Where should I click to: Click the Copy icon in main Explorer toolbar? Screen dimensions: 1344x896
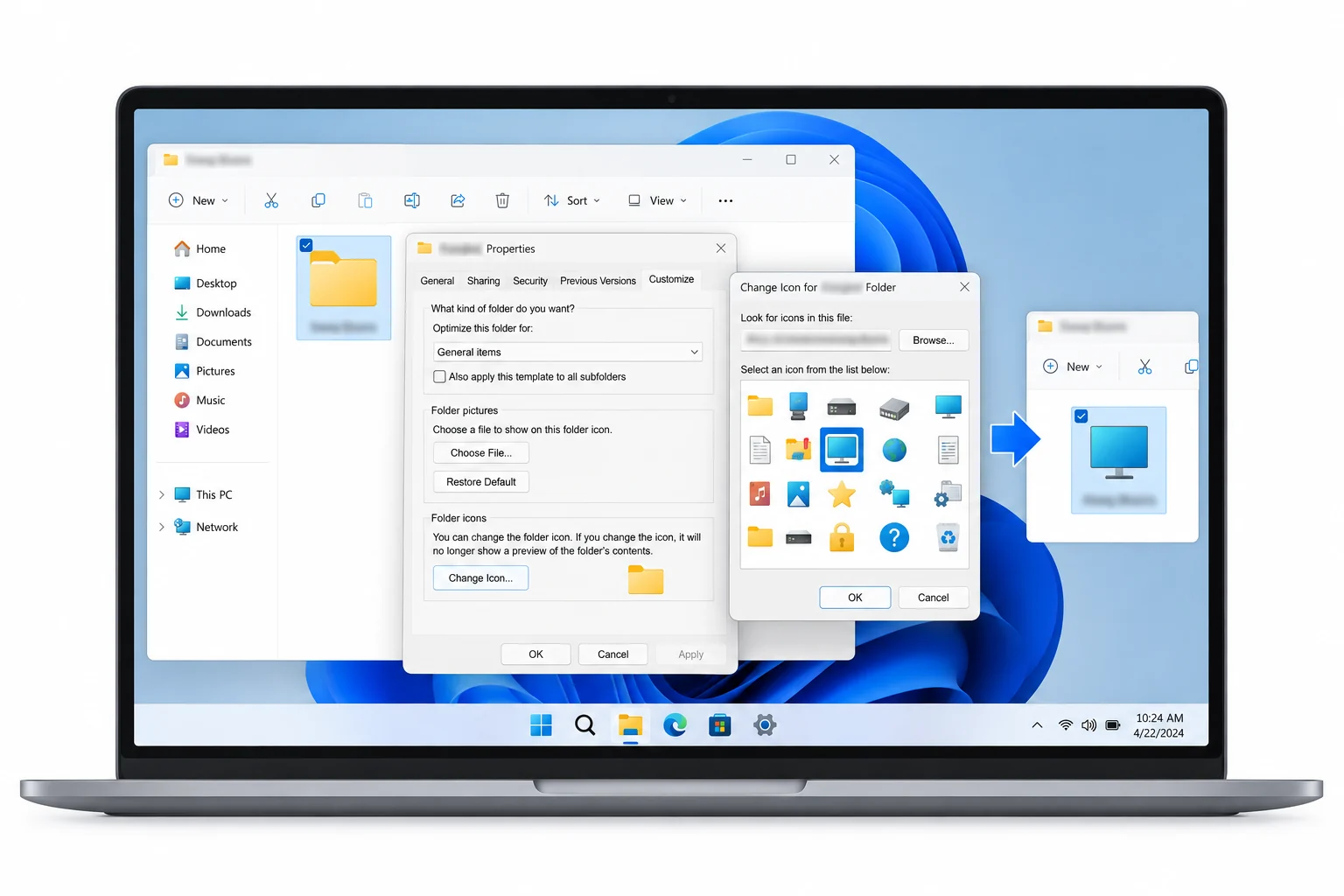click(x=318, y=200)
